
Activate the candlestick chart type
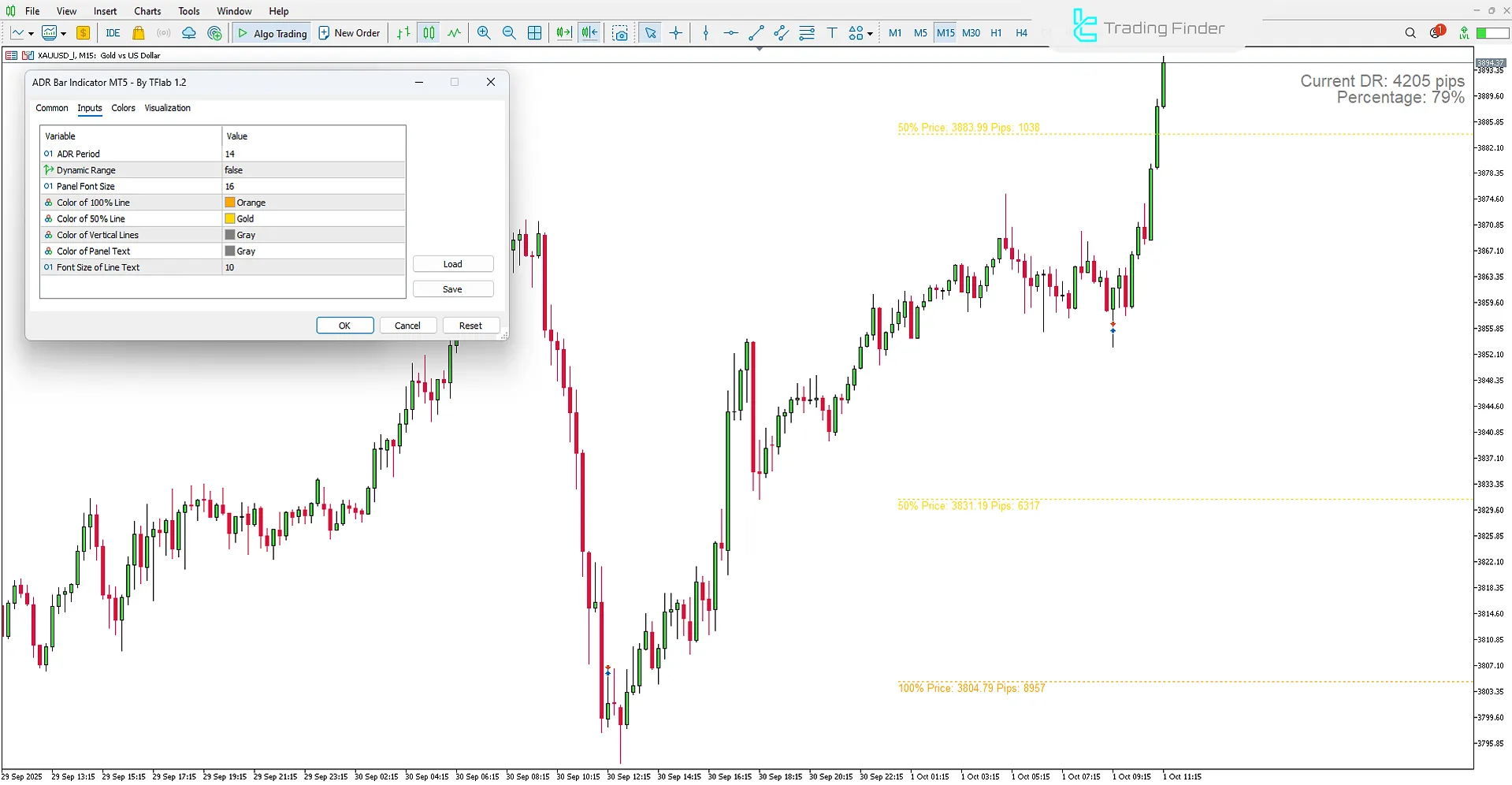click(428, 33)
